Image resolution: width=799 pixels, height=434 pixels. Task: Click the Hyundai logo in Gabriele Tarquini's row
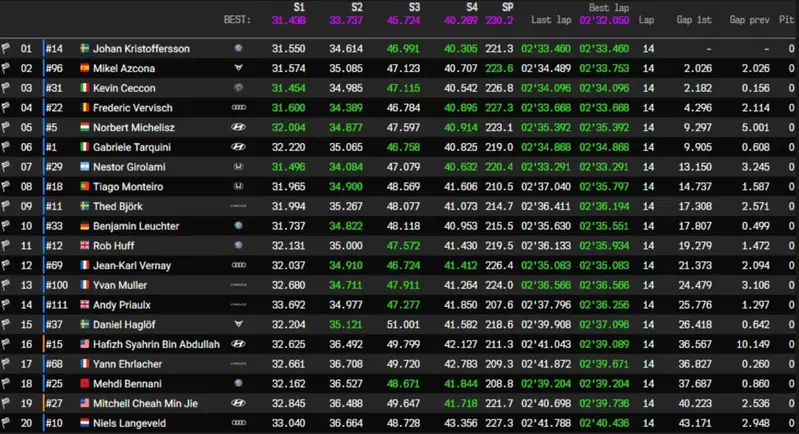point(238,147)
